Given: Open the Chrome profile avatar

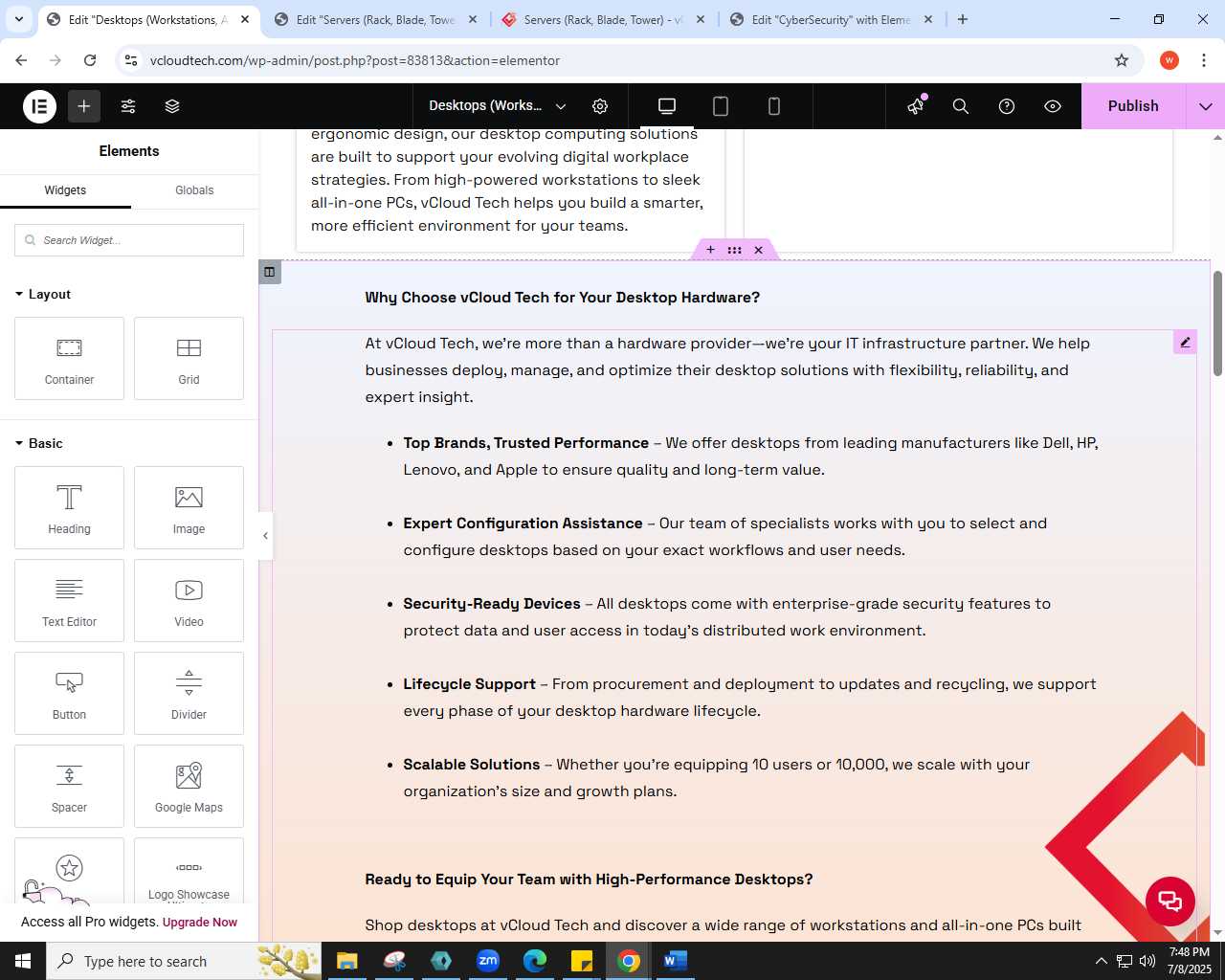Looking at the screenshot, I should (1169, 60).
